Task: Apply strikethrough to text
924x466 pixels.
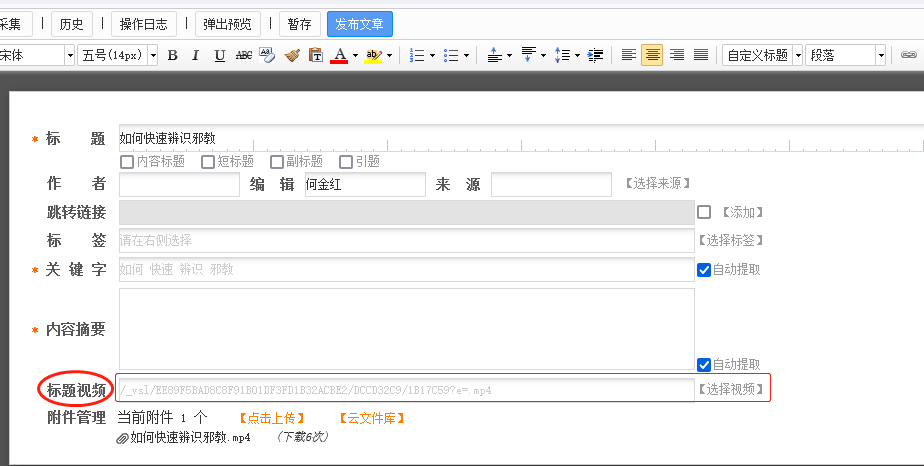Action: pyautogui.click(x=244, y=55)
